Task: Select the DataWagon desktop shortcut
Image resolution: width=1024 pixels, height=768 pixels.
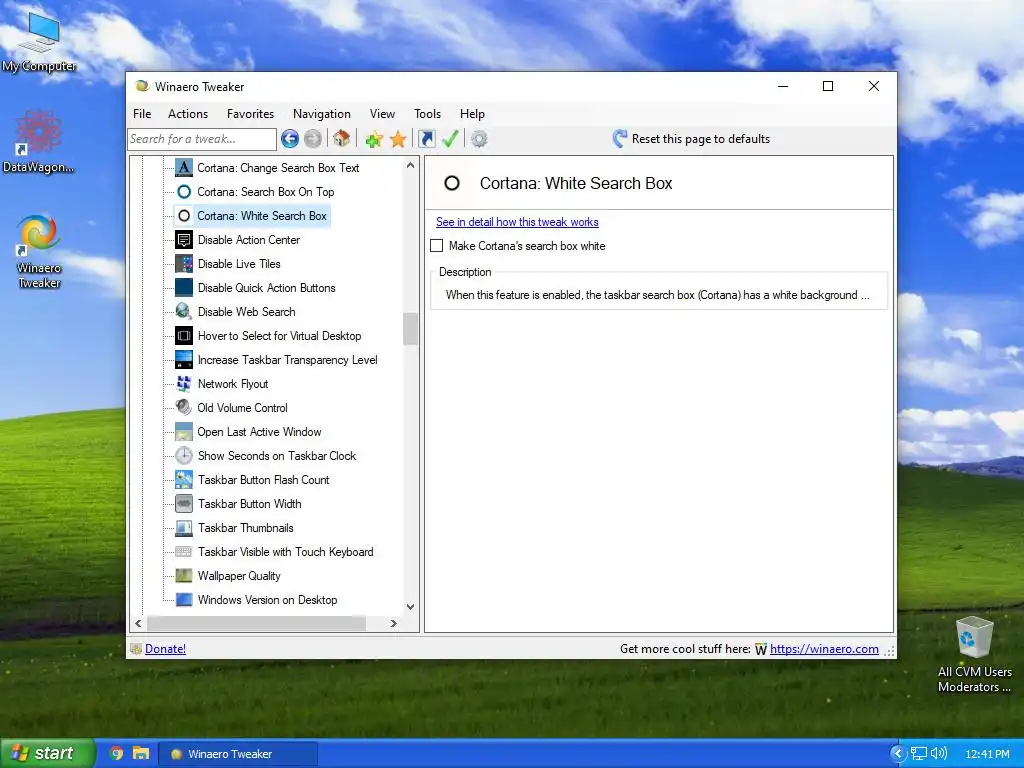Action: click(39, 142)
